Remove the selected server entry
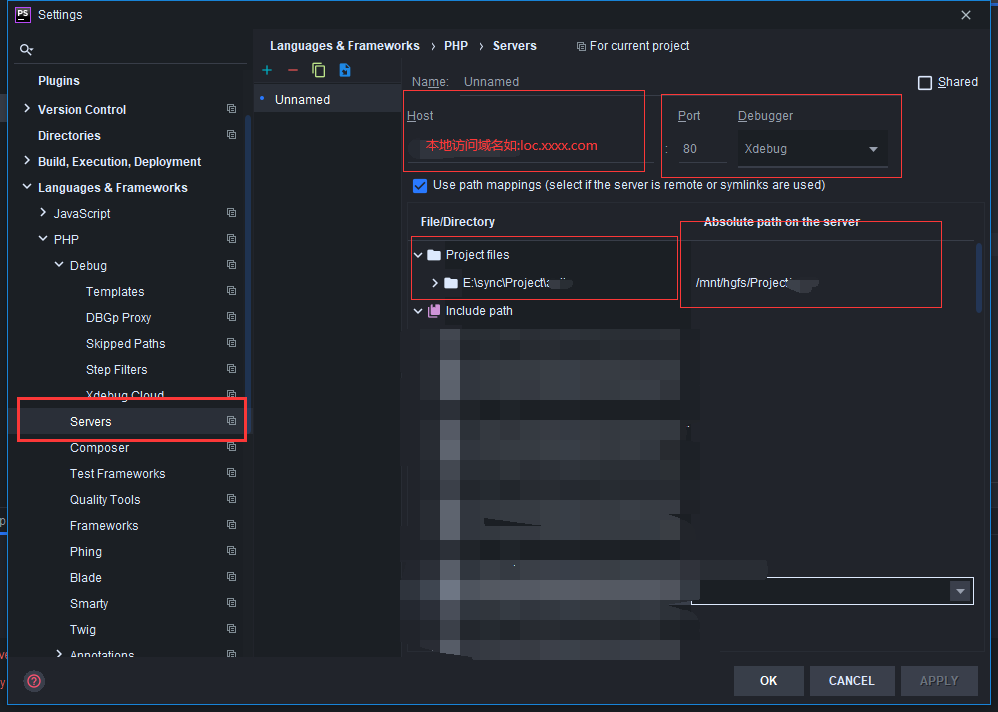The image size is (998, 712). 293,70
